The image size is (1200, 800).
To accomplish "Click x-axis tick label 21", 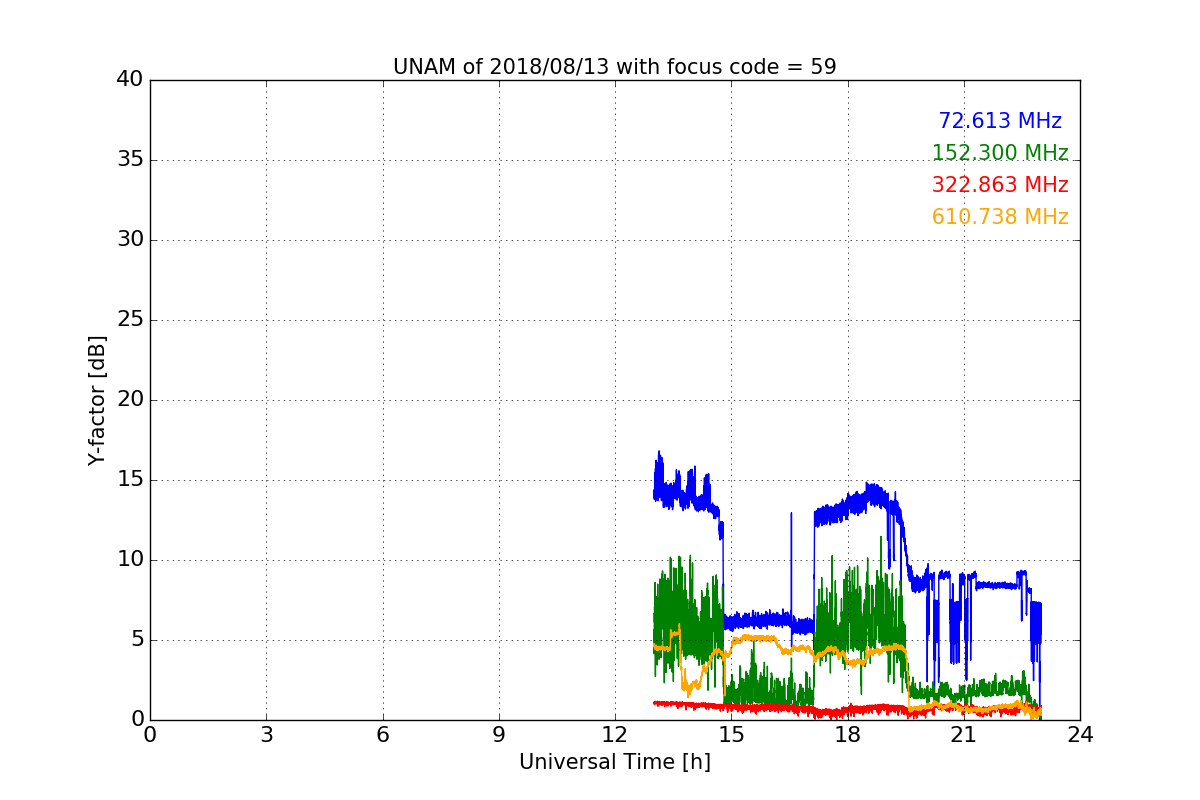I will [964, 735].
